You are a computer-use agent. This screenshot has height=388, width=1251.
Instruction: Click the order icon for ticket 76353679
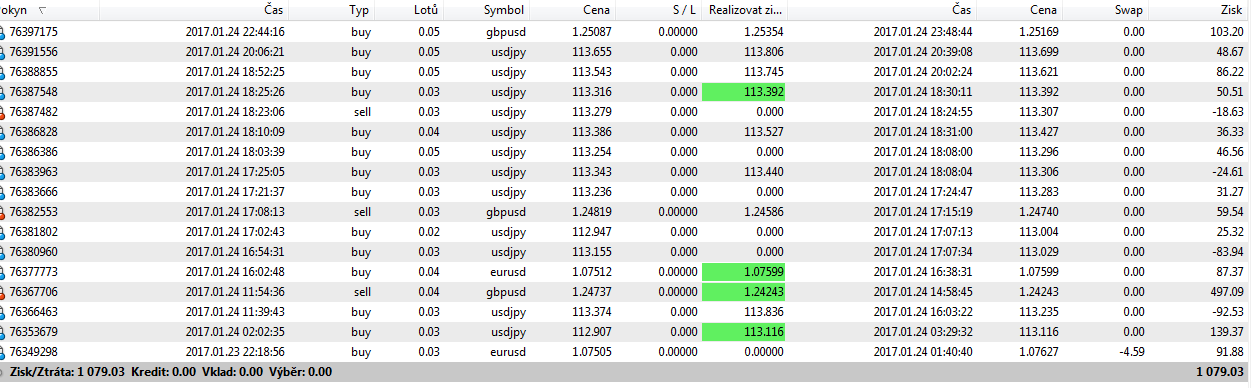(3, 332)
